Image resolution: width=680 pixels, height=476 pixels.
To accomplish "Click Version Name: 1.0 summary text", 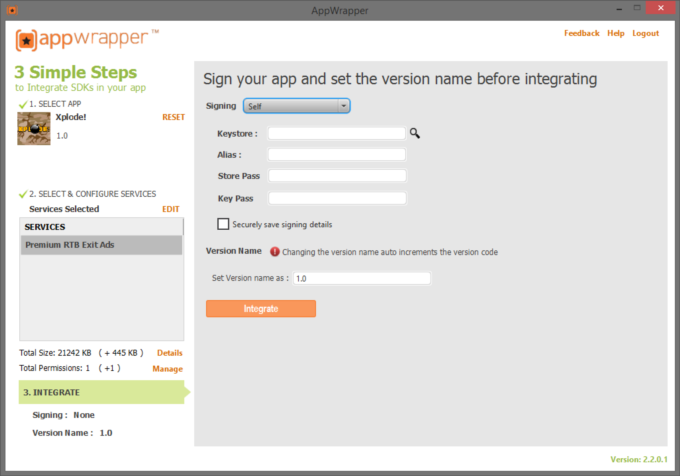I will coord(72,433).
